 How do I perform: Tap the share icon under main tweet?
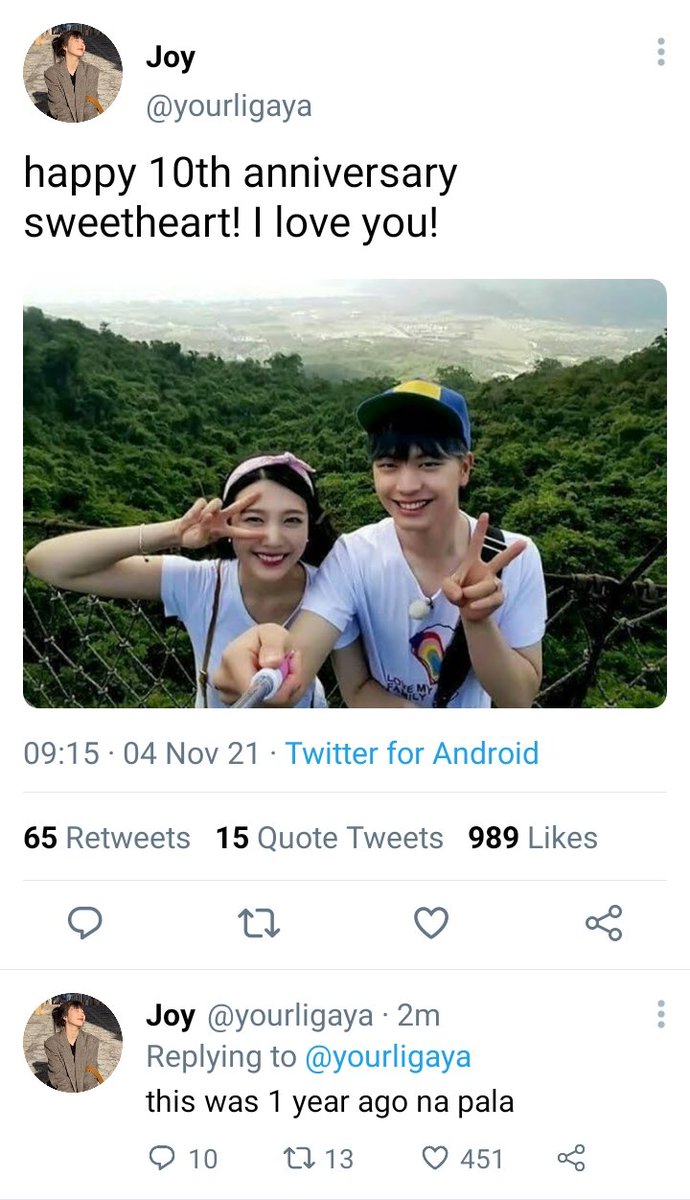pos(603,923)
